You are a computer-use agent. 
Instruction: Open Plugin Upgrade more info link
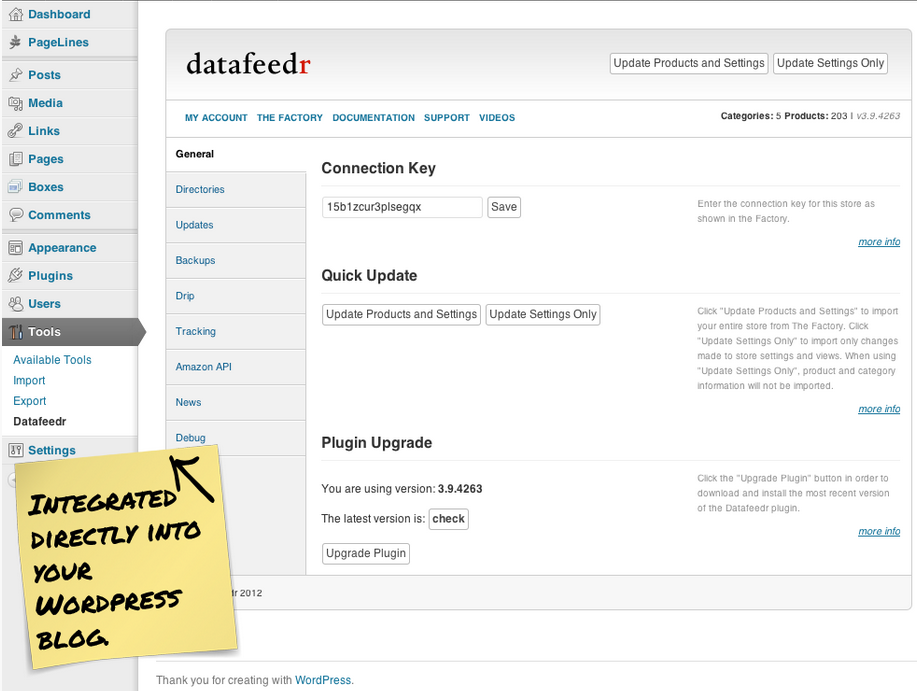pyautogui.click(x=879, y=531)
